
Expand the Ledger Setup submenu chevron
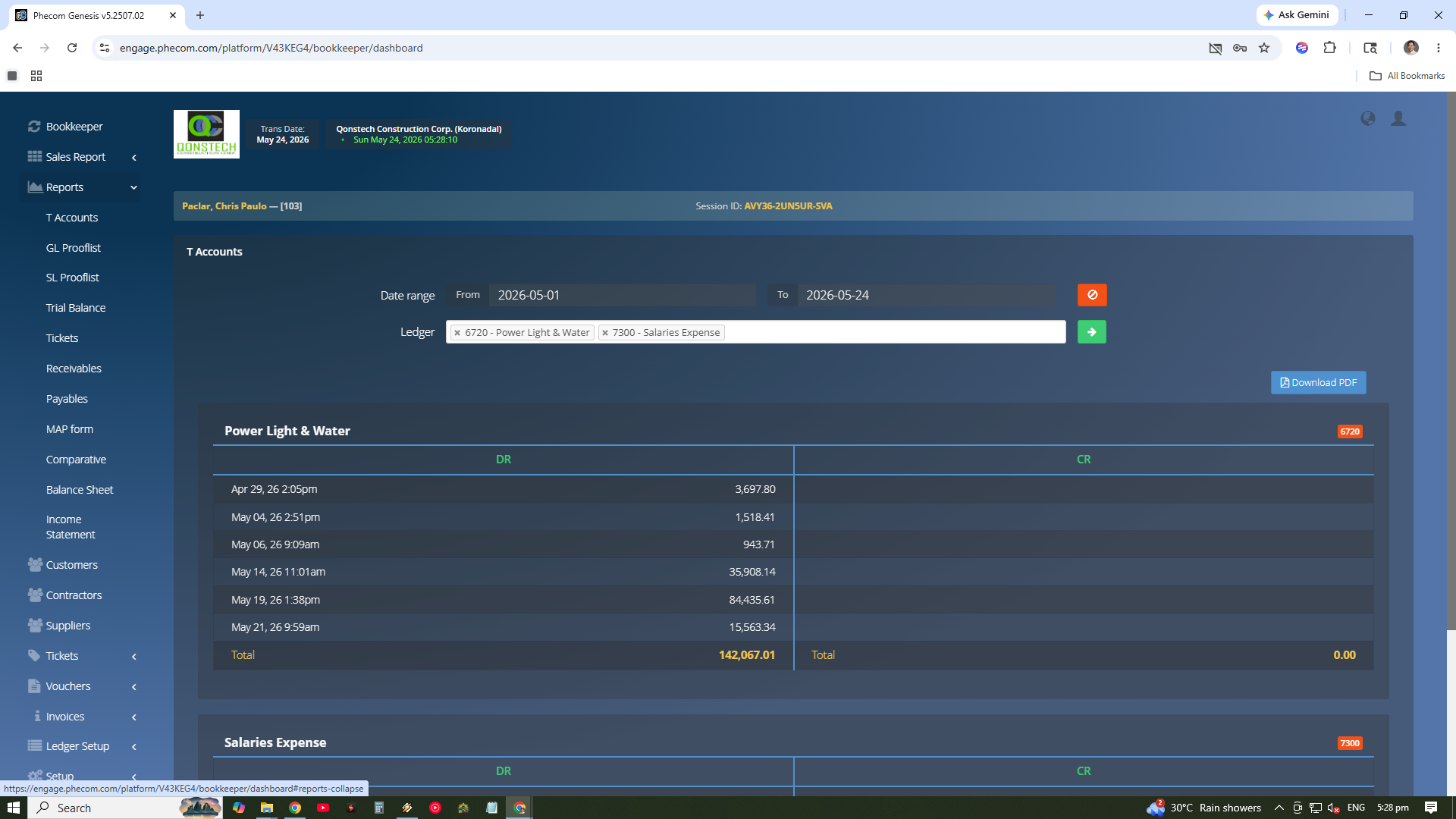click(x=134, y=747)
